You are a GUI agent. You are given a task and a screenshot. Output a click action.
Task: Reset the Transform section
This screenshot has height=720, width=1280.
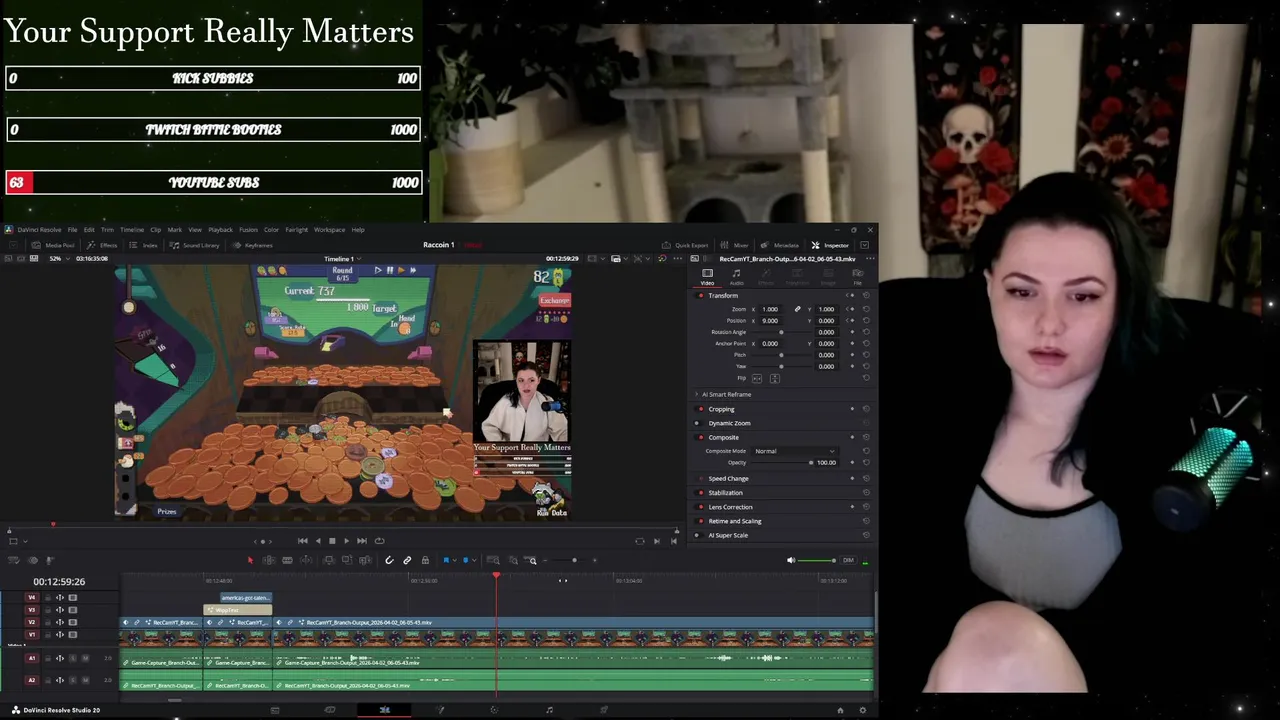click(x=866, y=295)
